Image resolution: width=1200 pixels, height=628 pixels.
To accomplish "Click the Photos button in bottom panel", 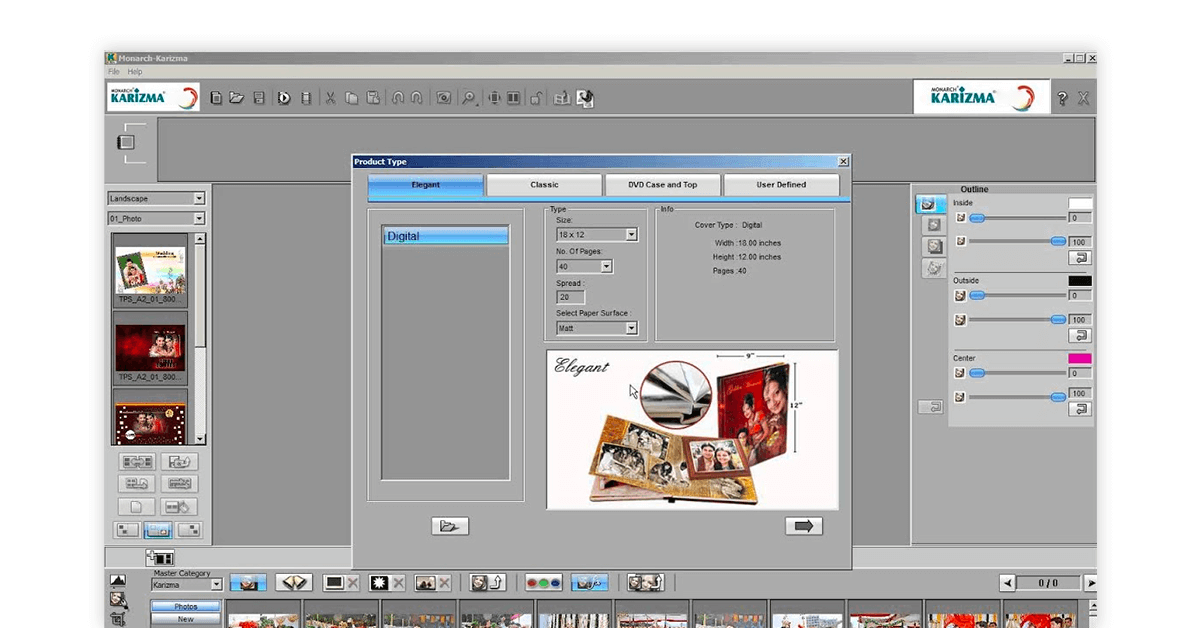I will [185, 606].
